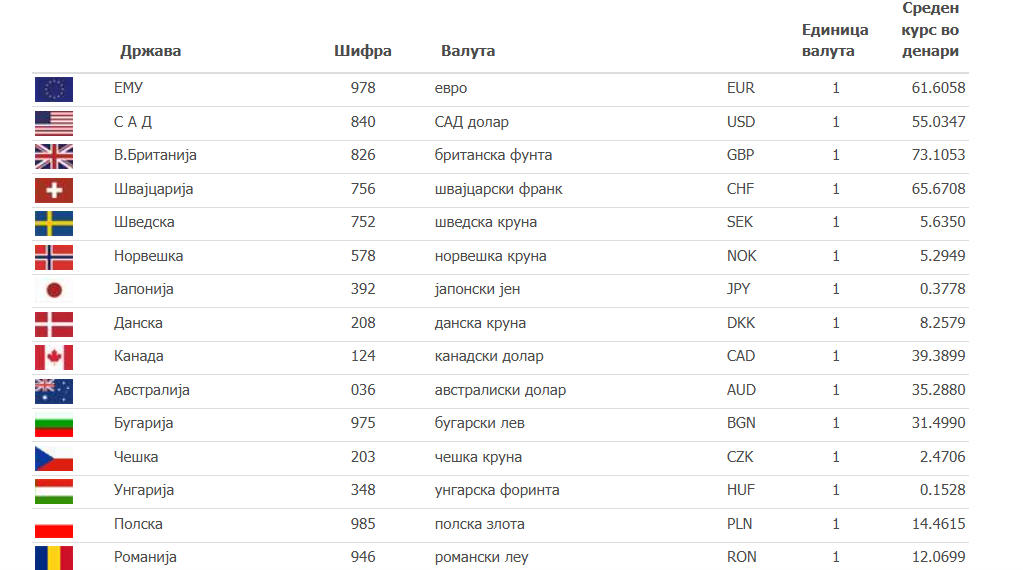Click the Czech Republic flag icon
Viewport: 1023px width, 570px height.
tap(54, 458)
